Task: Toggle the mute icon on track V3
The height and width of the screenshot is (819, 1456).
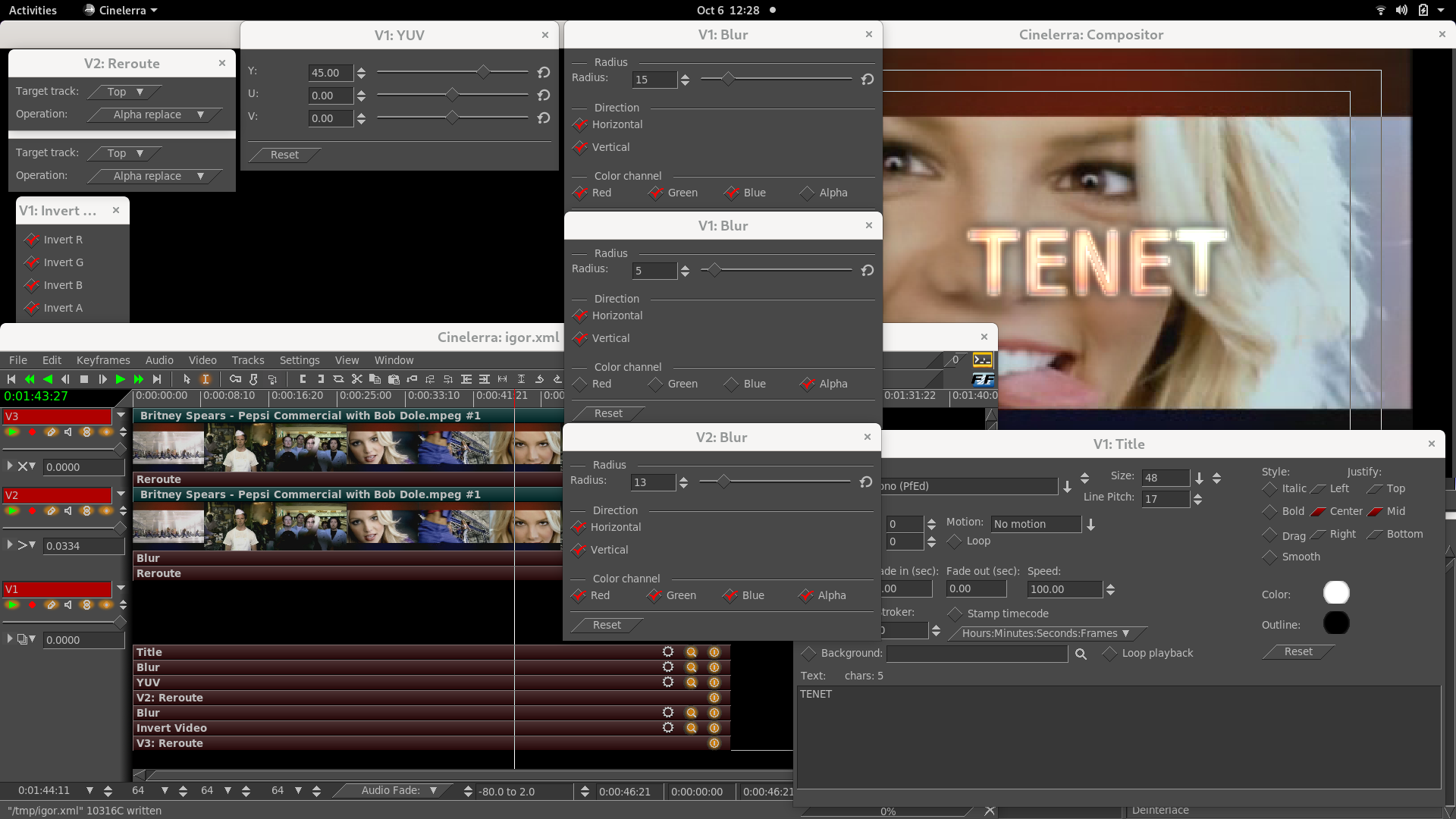Action: point(68,432)
